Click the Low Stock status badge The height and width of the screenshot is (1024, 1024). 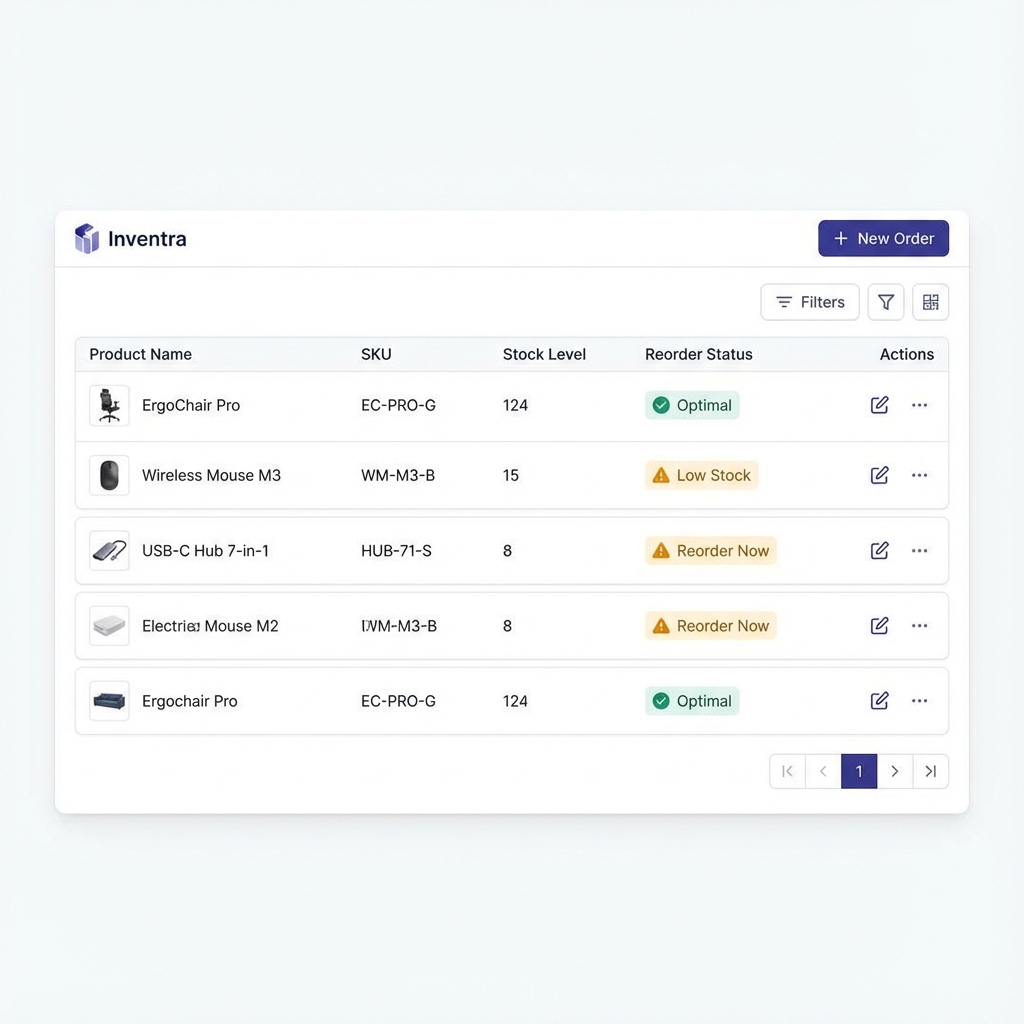pyautogui.click(x=702, y=475)
